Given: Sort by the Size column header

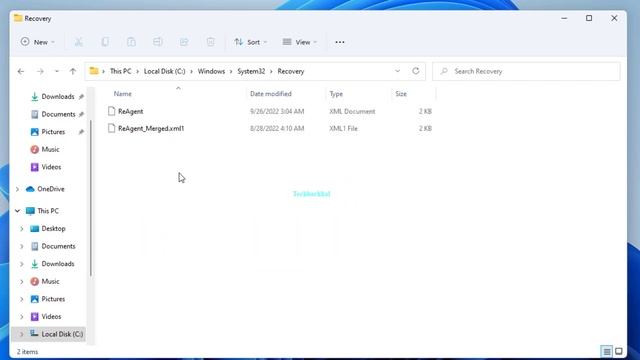Looking at the screenshot, I should click(401, 94).
